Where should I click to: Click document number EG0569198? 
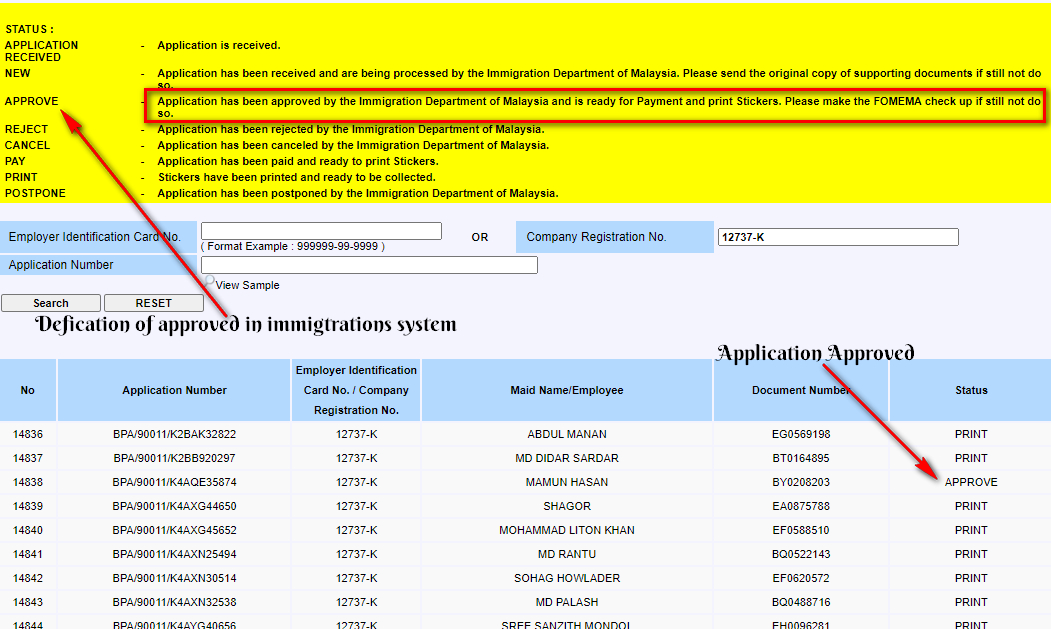click(801, 435)
